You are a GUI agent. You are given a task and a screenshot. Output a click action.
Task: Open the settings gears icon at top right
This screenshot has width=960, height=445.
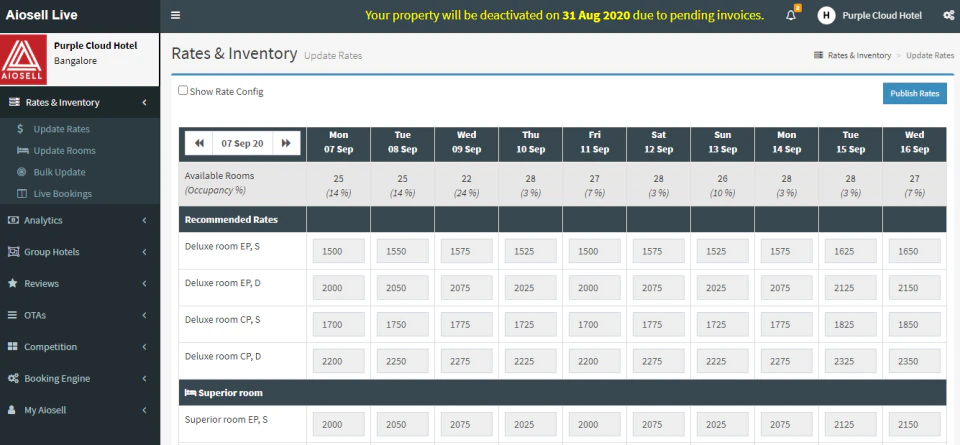click(948, 15)
